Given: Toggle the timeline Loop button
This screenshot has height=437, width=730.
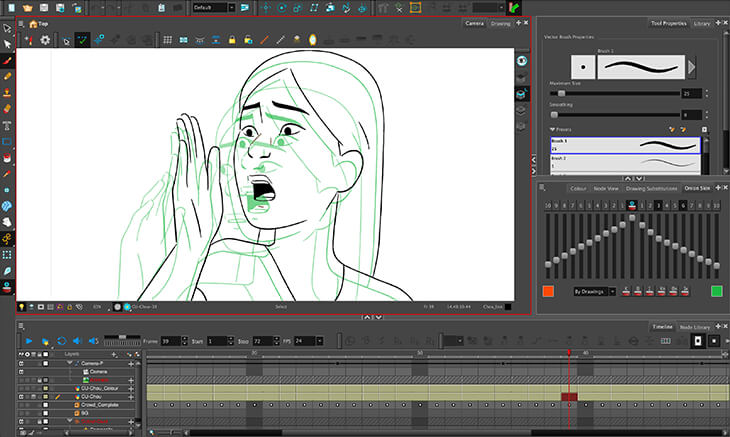Looking at the screenshot, I should 62,341.
